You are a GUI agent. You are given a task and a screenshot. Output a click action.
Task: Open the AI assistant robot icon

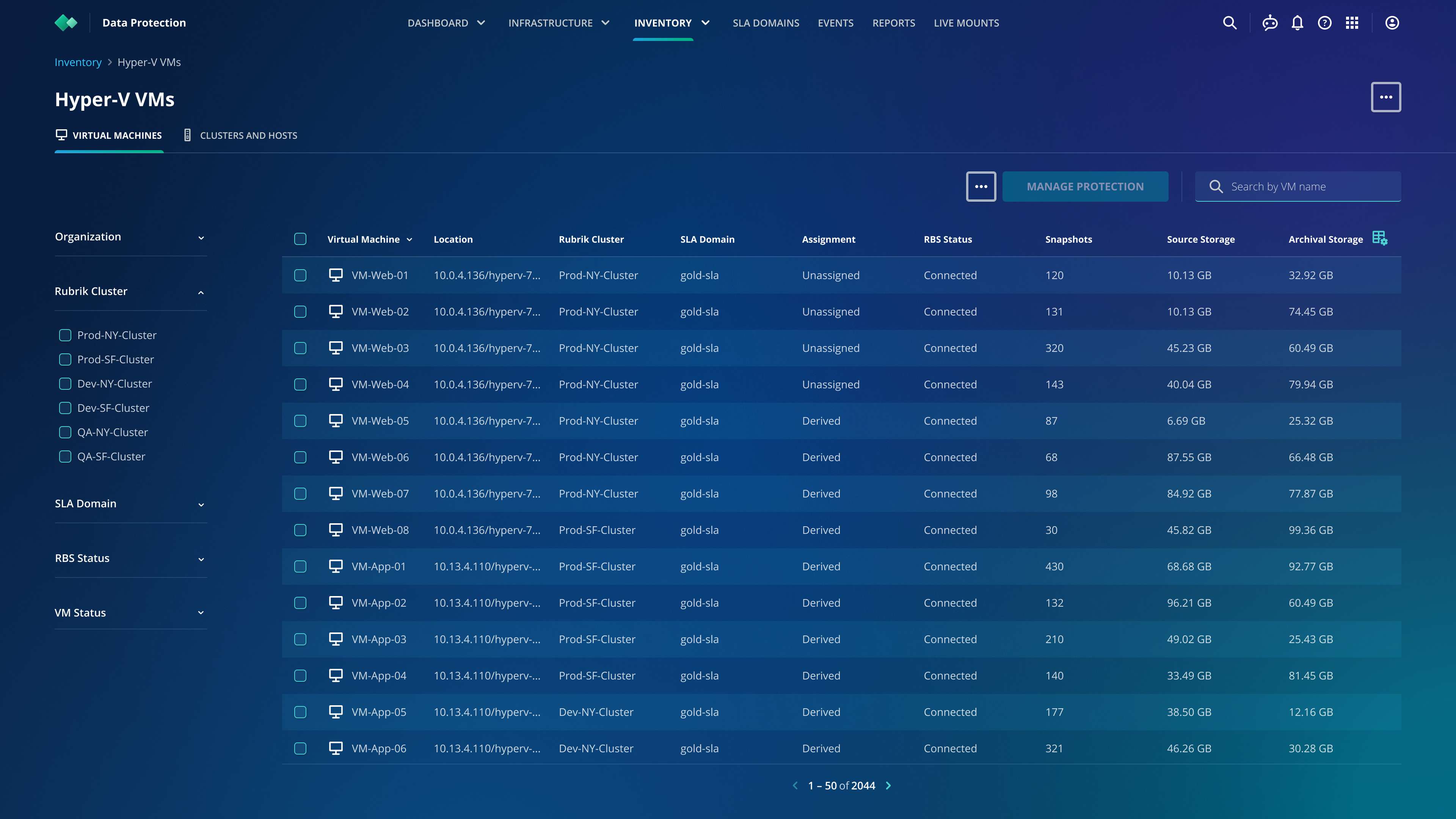(1269, 23)
